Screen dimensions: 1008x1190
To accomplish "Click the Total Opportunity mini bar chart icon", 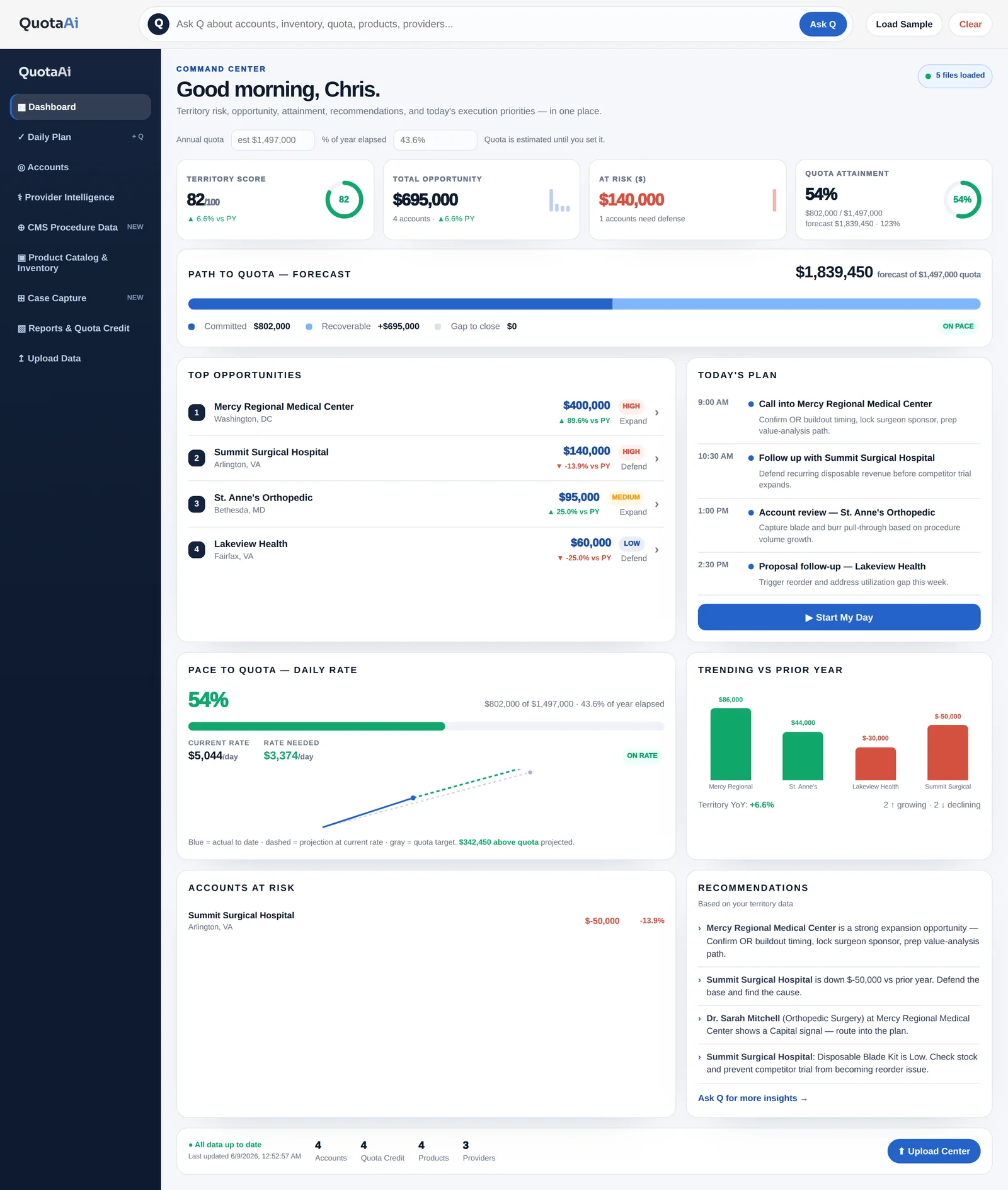I will (559, 200).
